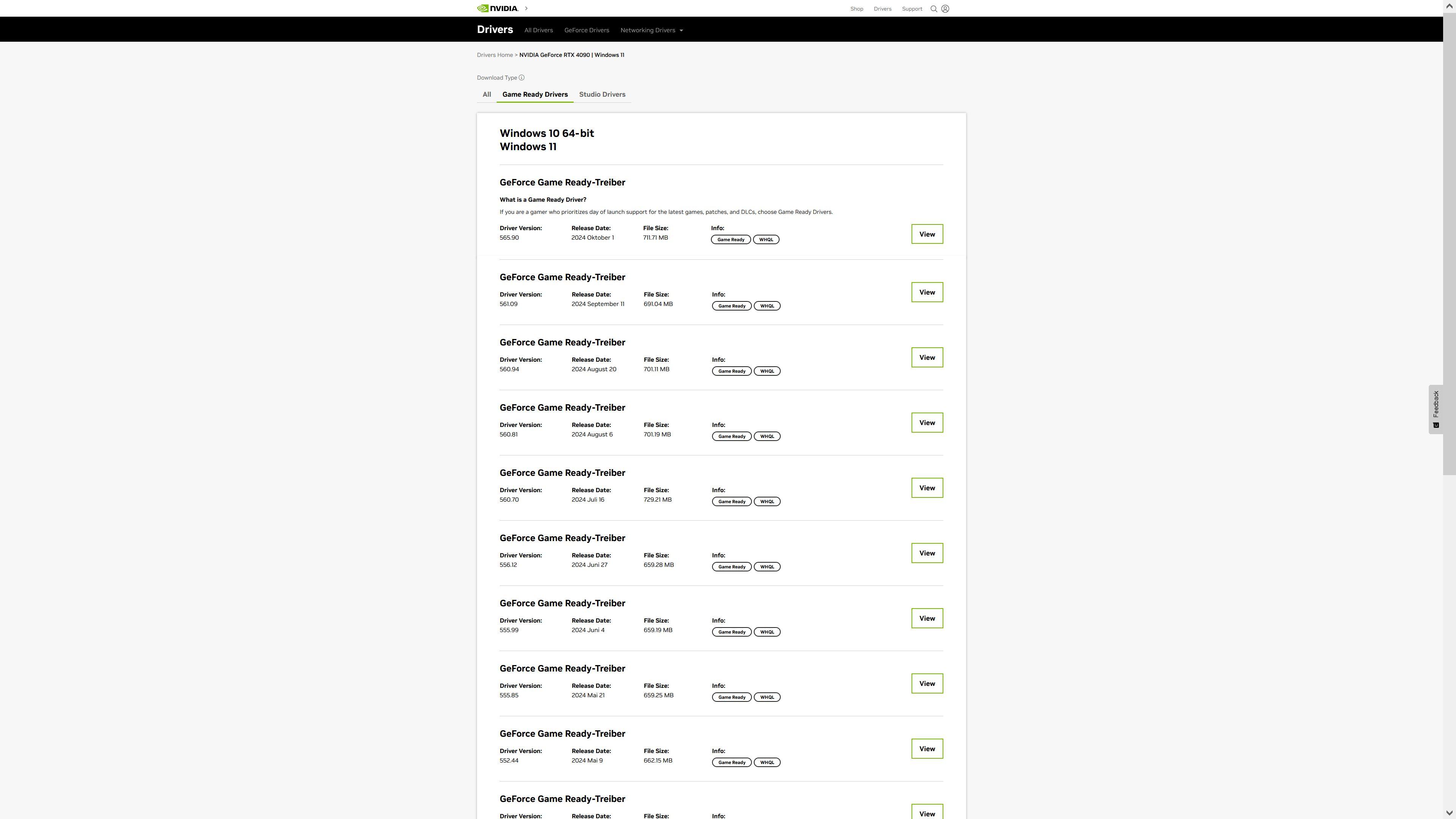Go to GeForce Drivers nav link
This screenshot has width=1456, height=819.
pos(586,30)
